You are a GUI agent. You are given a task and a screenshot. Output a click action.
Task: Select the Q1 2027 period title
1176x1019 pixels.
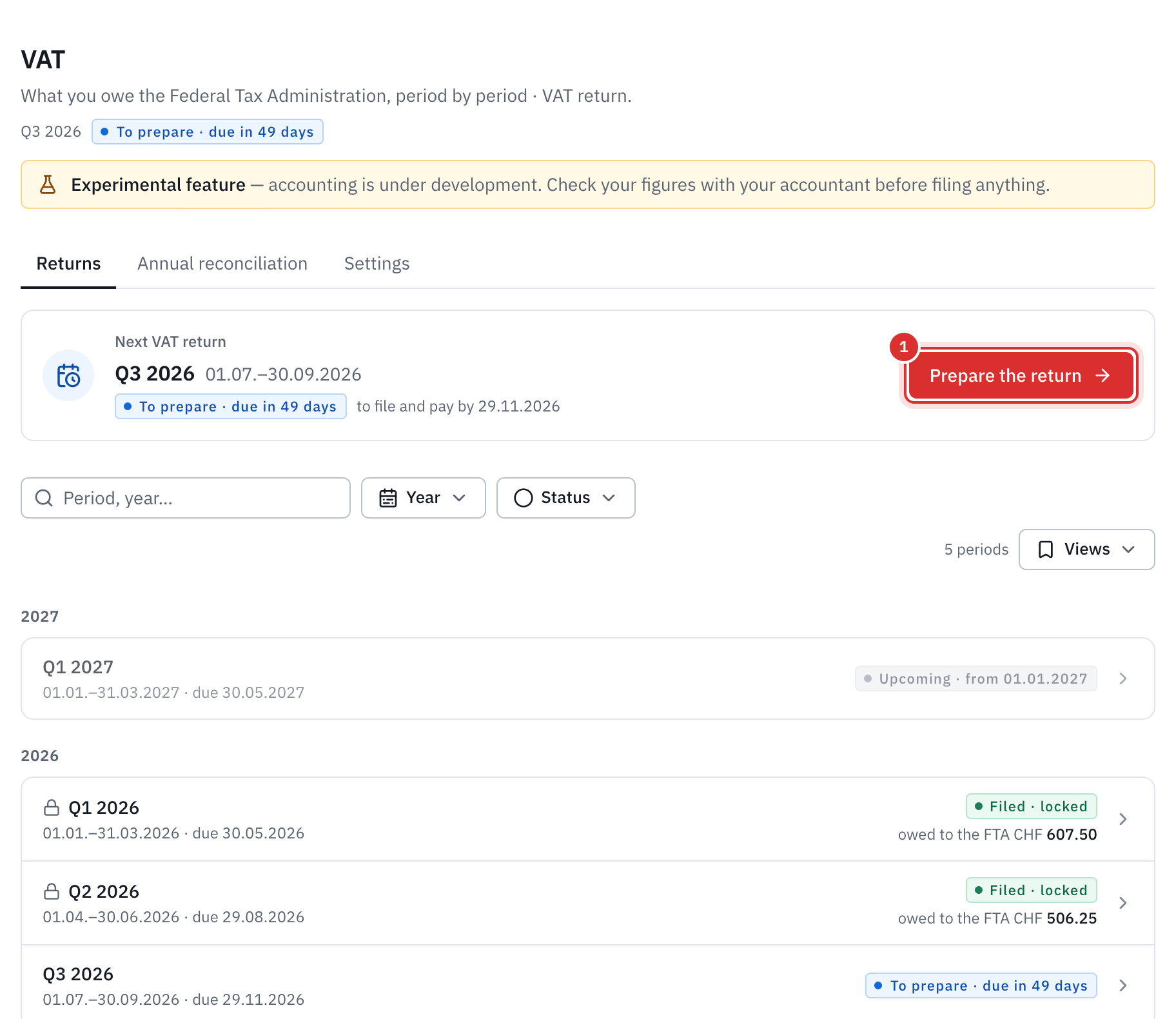pos(78,667)
